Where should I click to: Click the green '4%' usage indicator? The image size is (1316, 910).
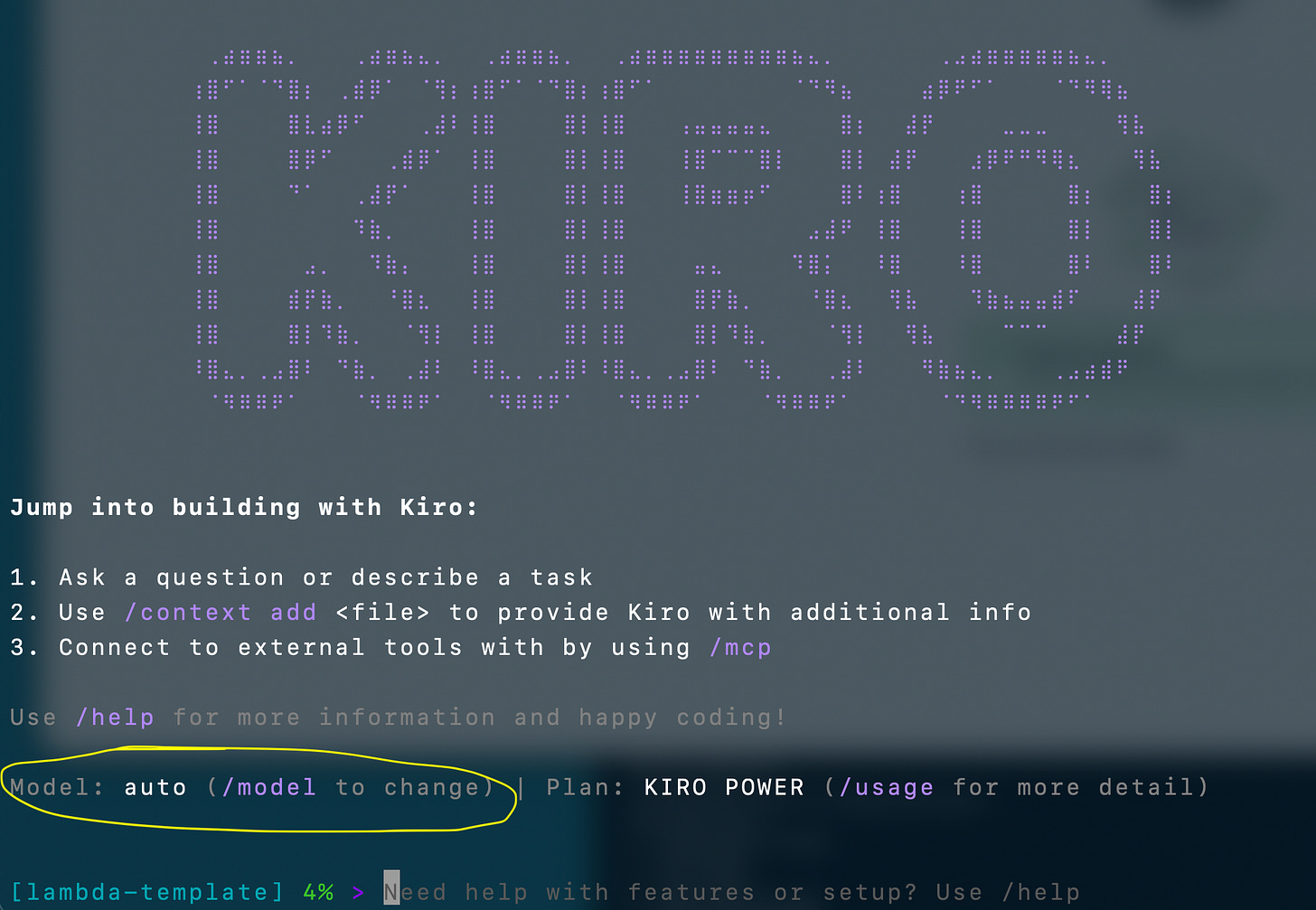click(x=318, y=893)
